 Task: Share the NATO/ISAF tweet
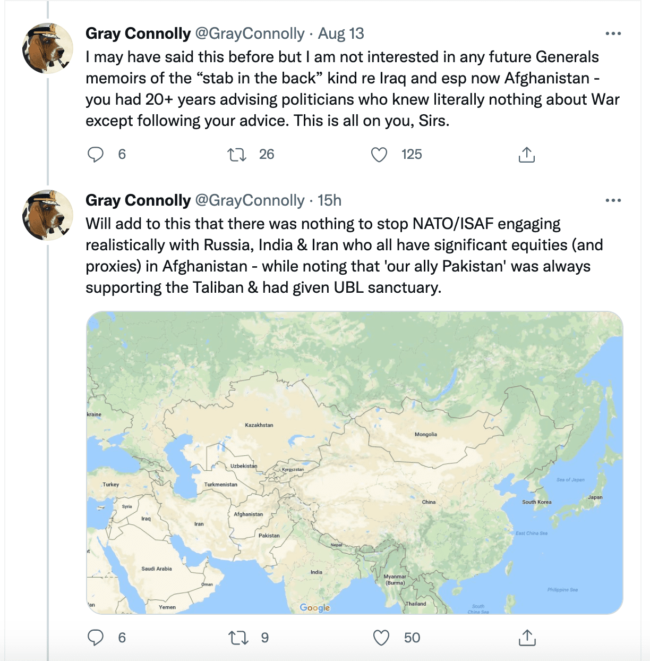[x=527, y=637]
